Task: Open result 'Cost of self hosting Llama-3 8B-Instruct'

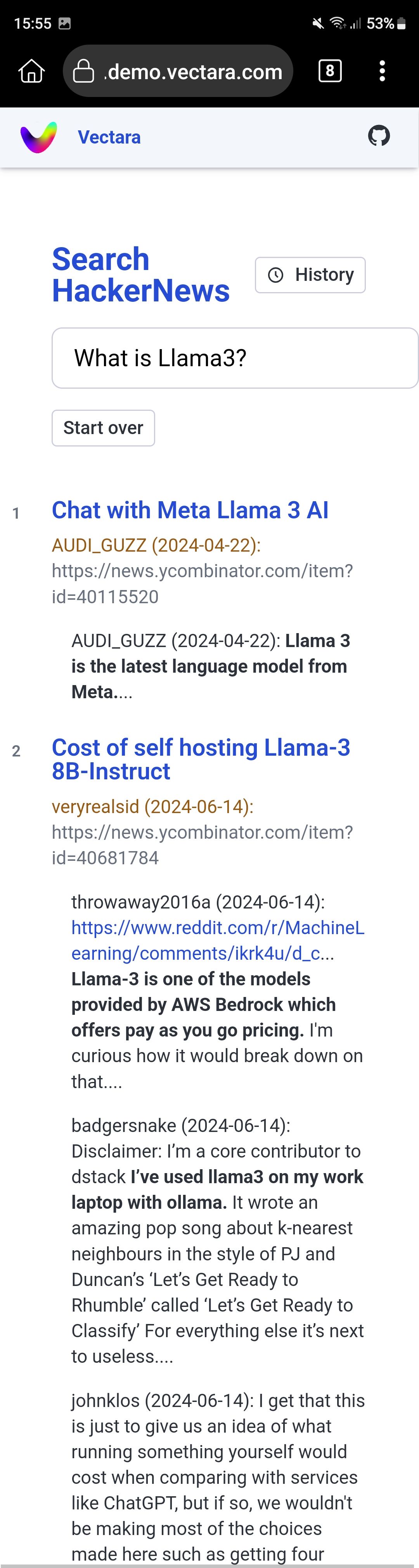Action: coord(201,759)
